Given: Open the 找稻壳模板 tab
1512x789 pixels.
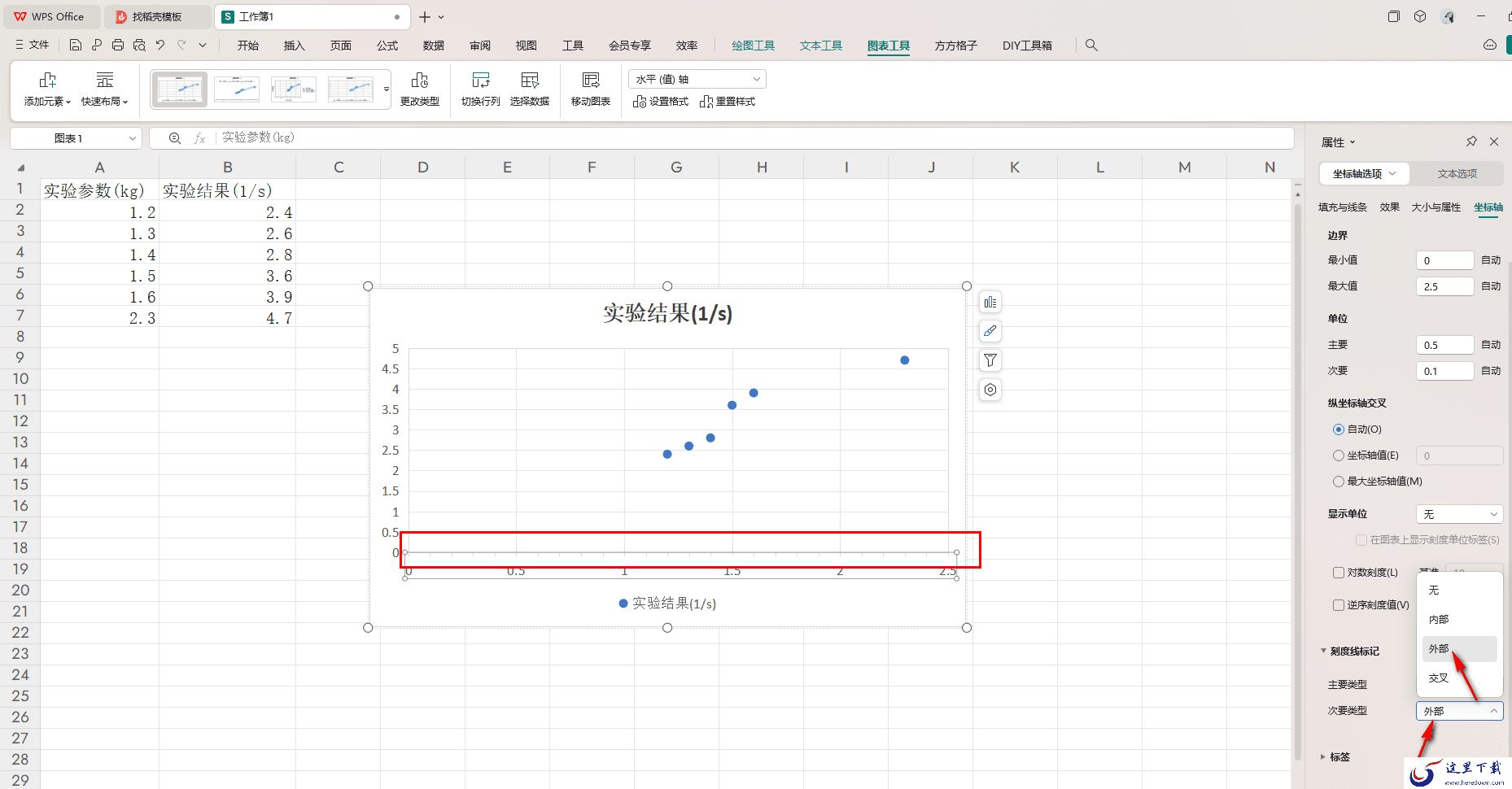Looking at the screenshot, I should click(x=156, y=16).
